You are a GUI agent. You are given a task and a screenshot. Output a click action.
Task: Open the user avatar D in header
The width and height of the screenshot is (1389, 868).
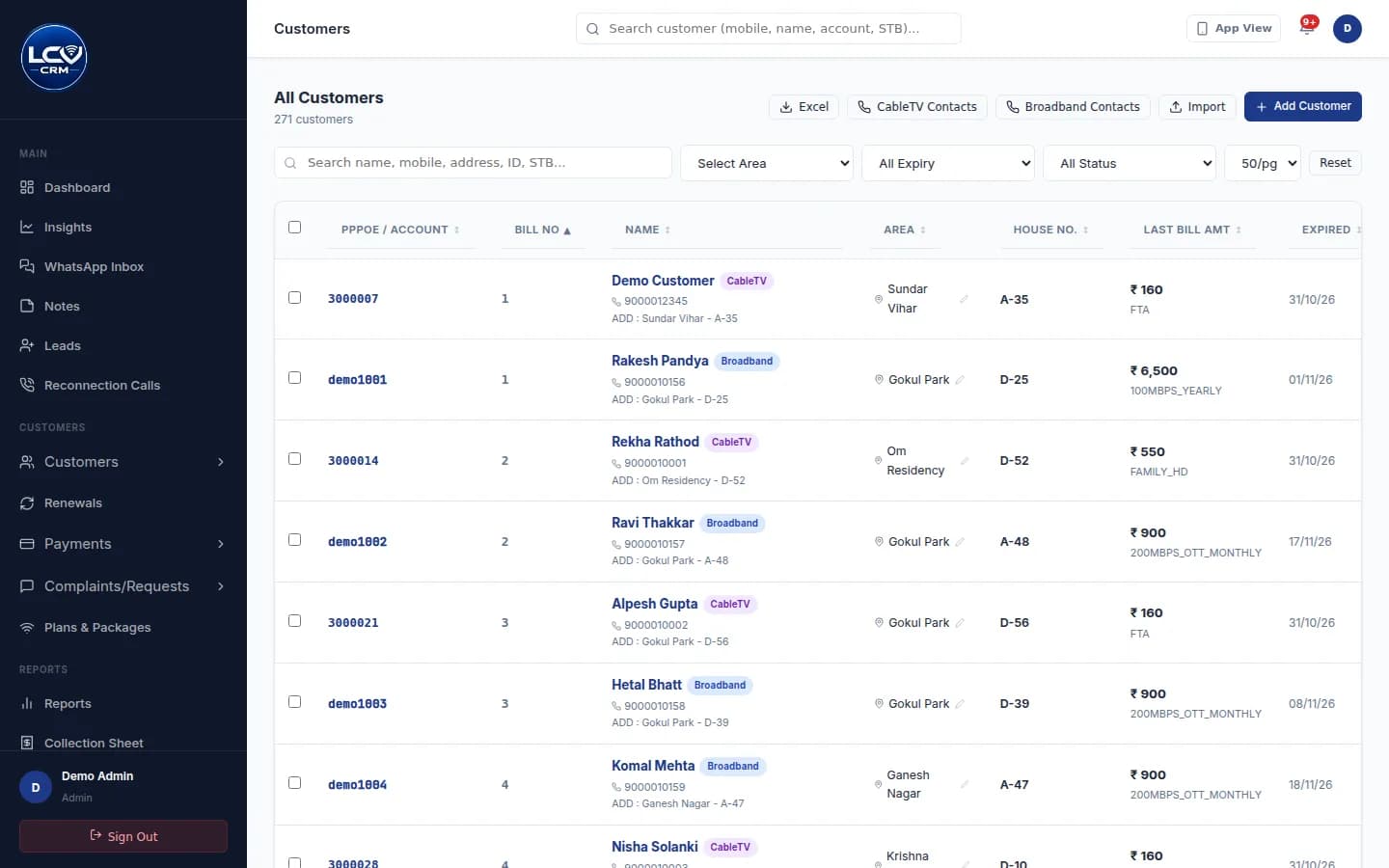click(1348, 29)
